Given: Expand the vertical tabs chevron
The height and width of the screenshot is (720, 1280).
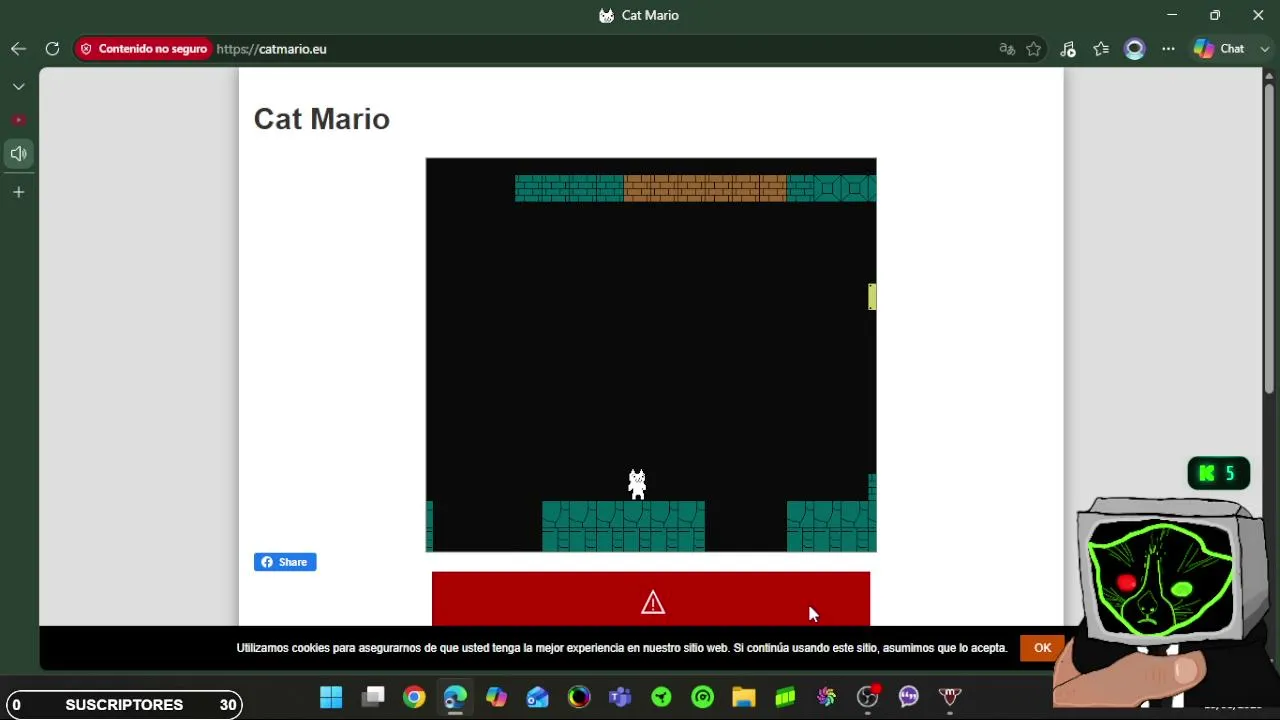Looking at the screenshot, I should pyautogui.click(x=18, y=87).
